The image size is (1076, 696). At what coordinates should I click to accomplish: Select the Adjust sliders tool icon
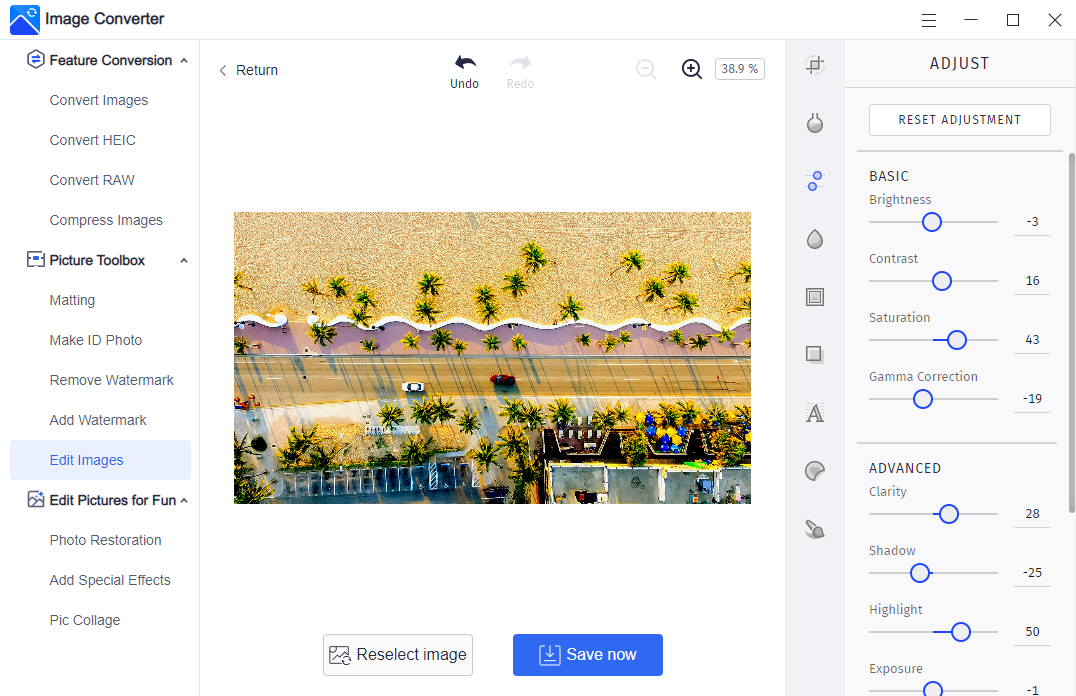(x=815, y=181)
